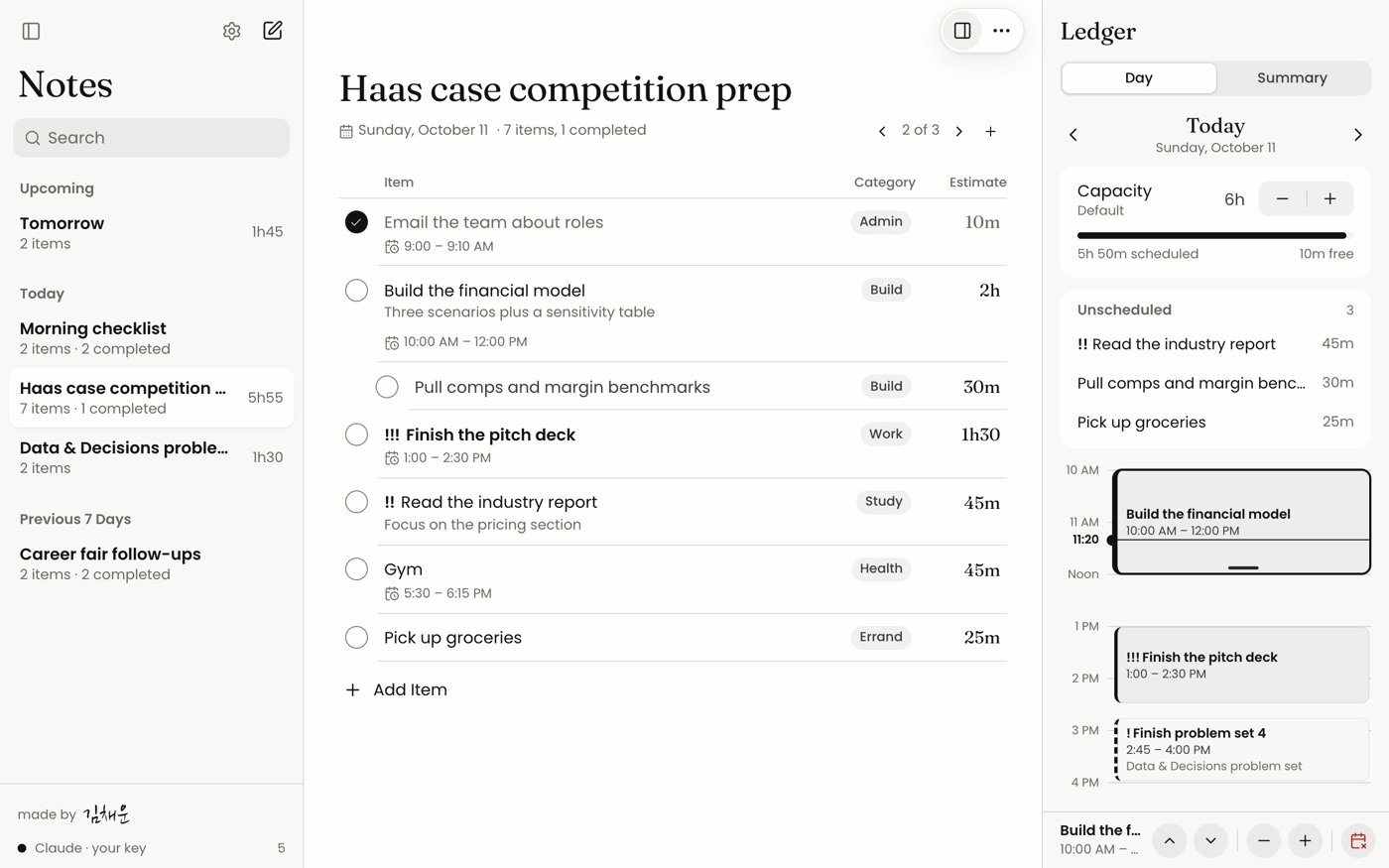The width and height of the screenshot is (1389, 868).
Task: Decrease capacity with the minus stepper
Action: click(1282, 198)
